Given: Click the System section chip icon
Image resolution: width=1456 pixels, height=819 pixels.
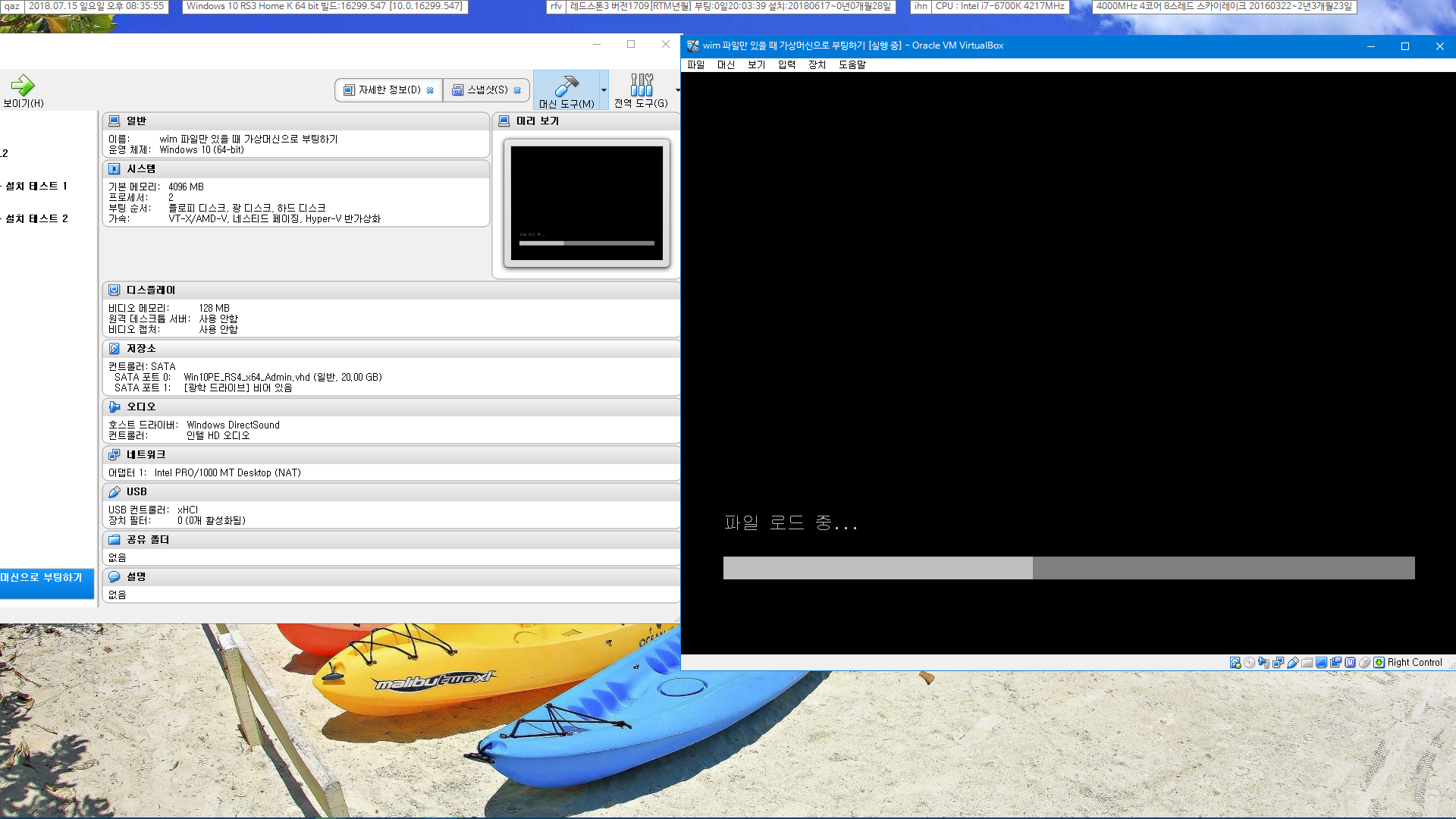Looking at the screenshot, I should point(115,168).
